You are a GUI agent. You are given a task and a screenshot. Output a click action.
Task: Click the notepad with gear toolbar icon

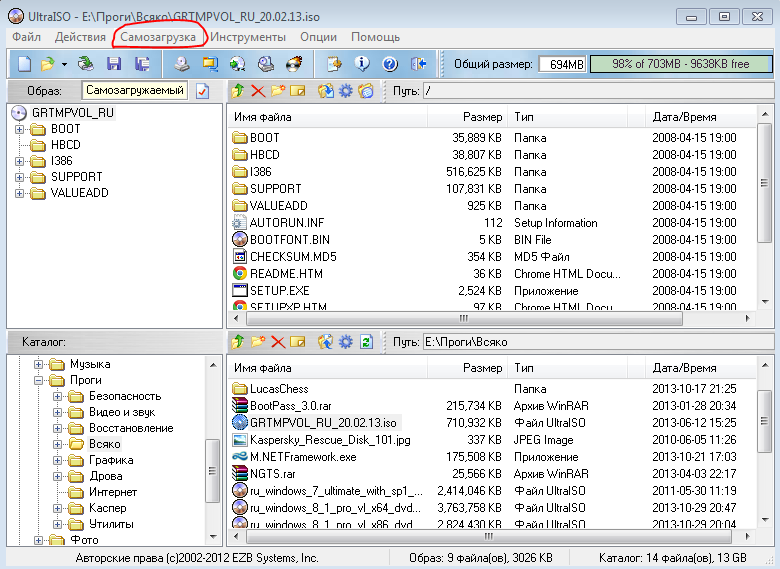[x=334, y=64]
